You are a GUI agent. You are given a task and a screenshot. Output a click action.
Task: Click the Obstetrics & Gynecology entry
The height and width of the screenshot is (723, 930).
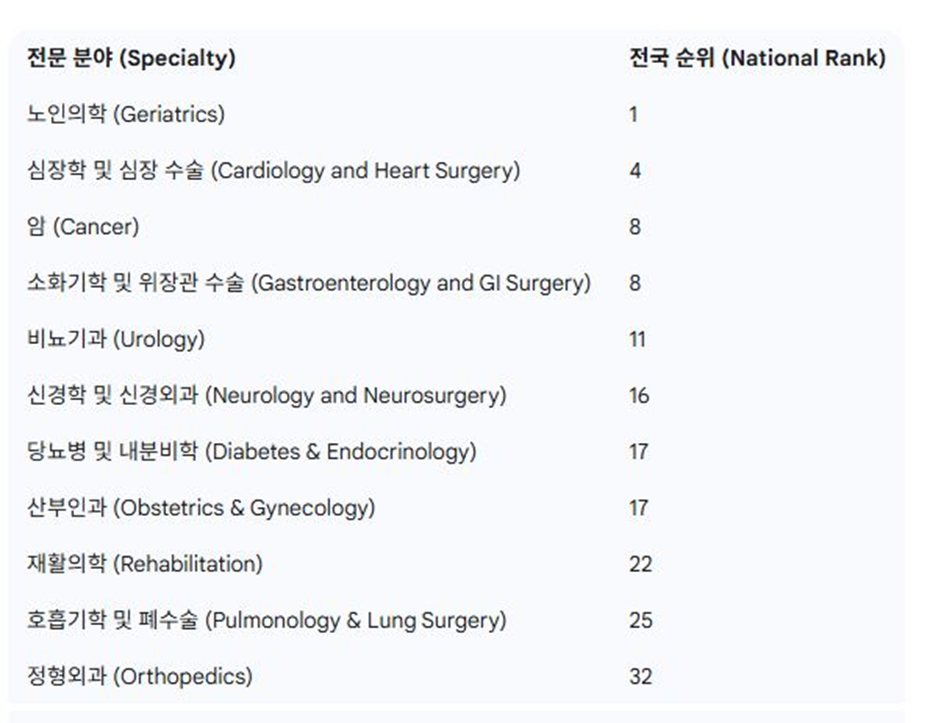(201, 508)
